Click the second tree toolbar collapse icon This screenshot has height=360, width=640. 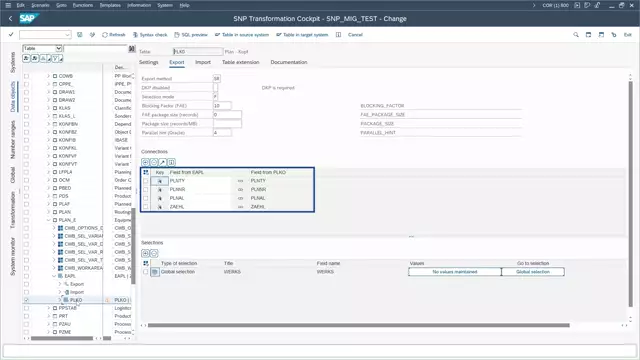(35, 58)
